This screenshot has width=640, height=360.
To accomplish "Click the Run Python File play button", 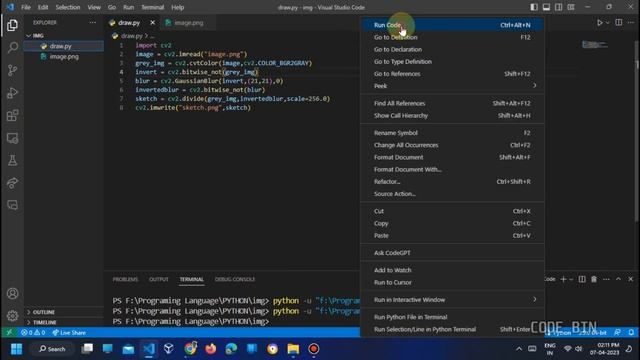I will point(599,23).
